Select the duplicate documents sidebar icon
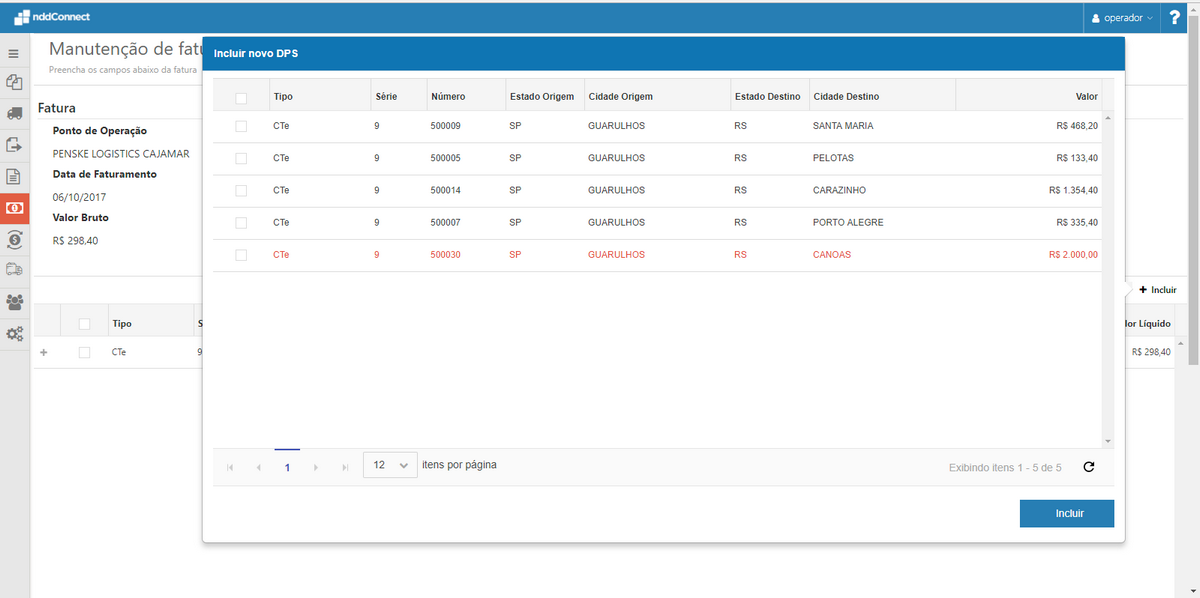Viewport: 1200px width, 598px height. click(14, 82)
